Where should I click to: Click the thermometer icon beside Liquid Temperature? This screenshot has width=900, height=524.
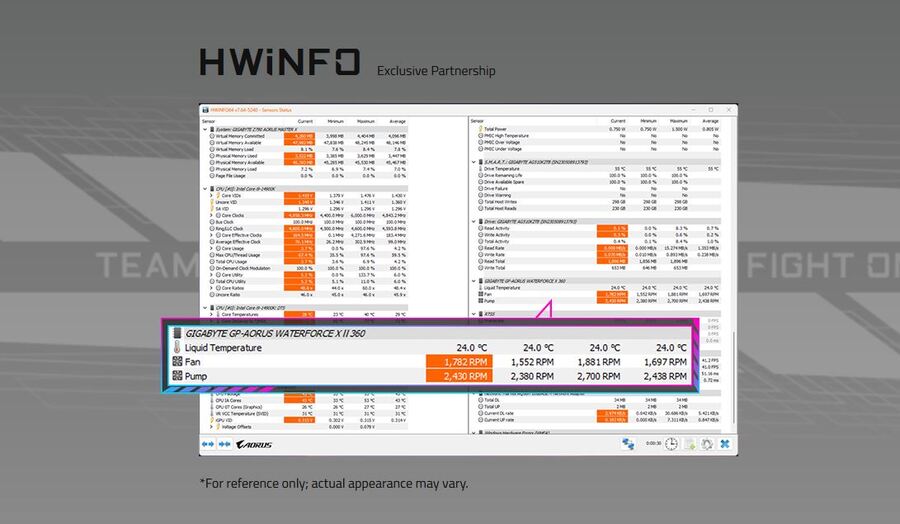(177, 347)
